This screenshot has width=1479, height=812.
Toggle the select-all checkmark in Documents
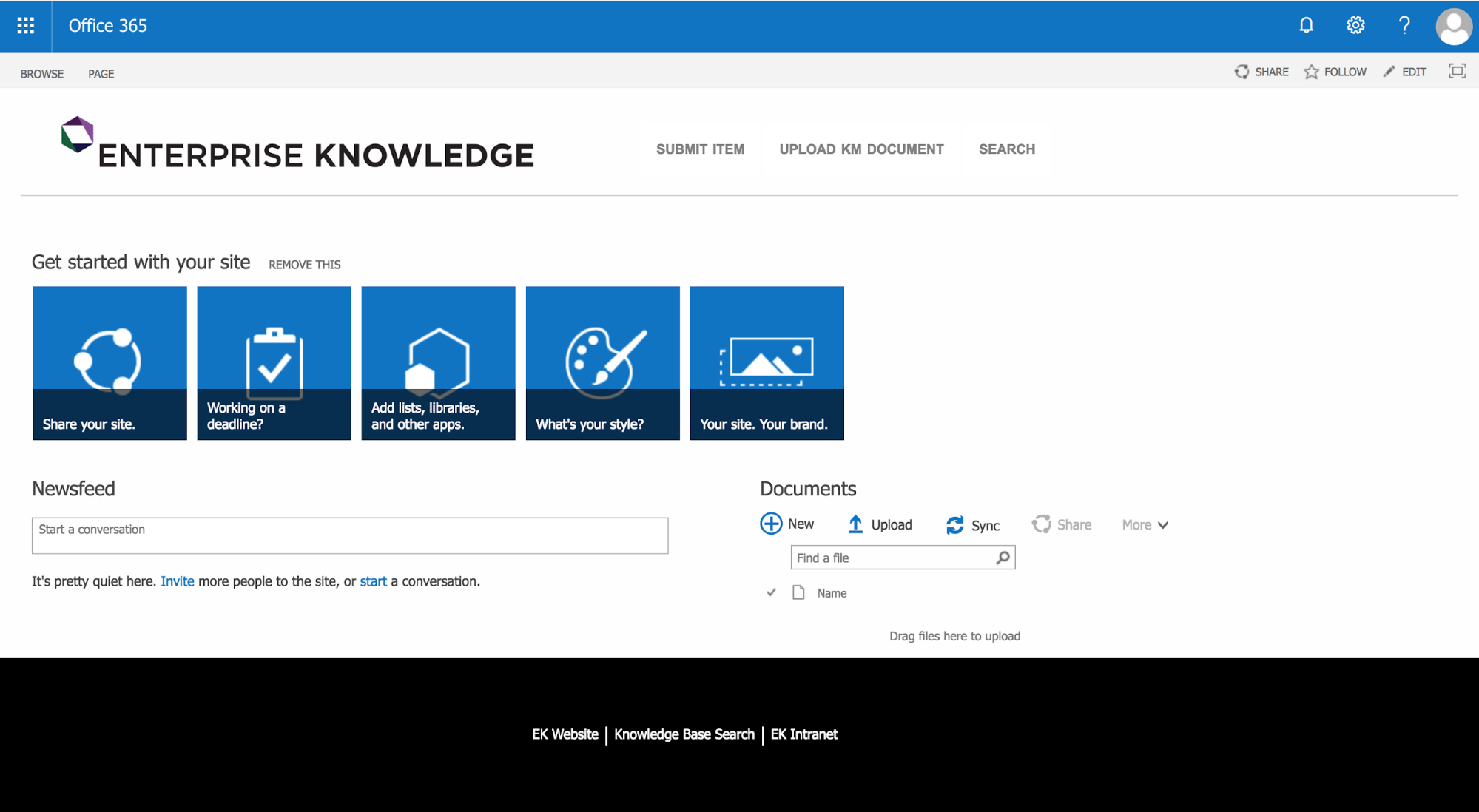pyautogui.click(x=771, y=592)
